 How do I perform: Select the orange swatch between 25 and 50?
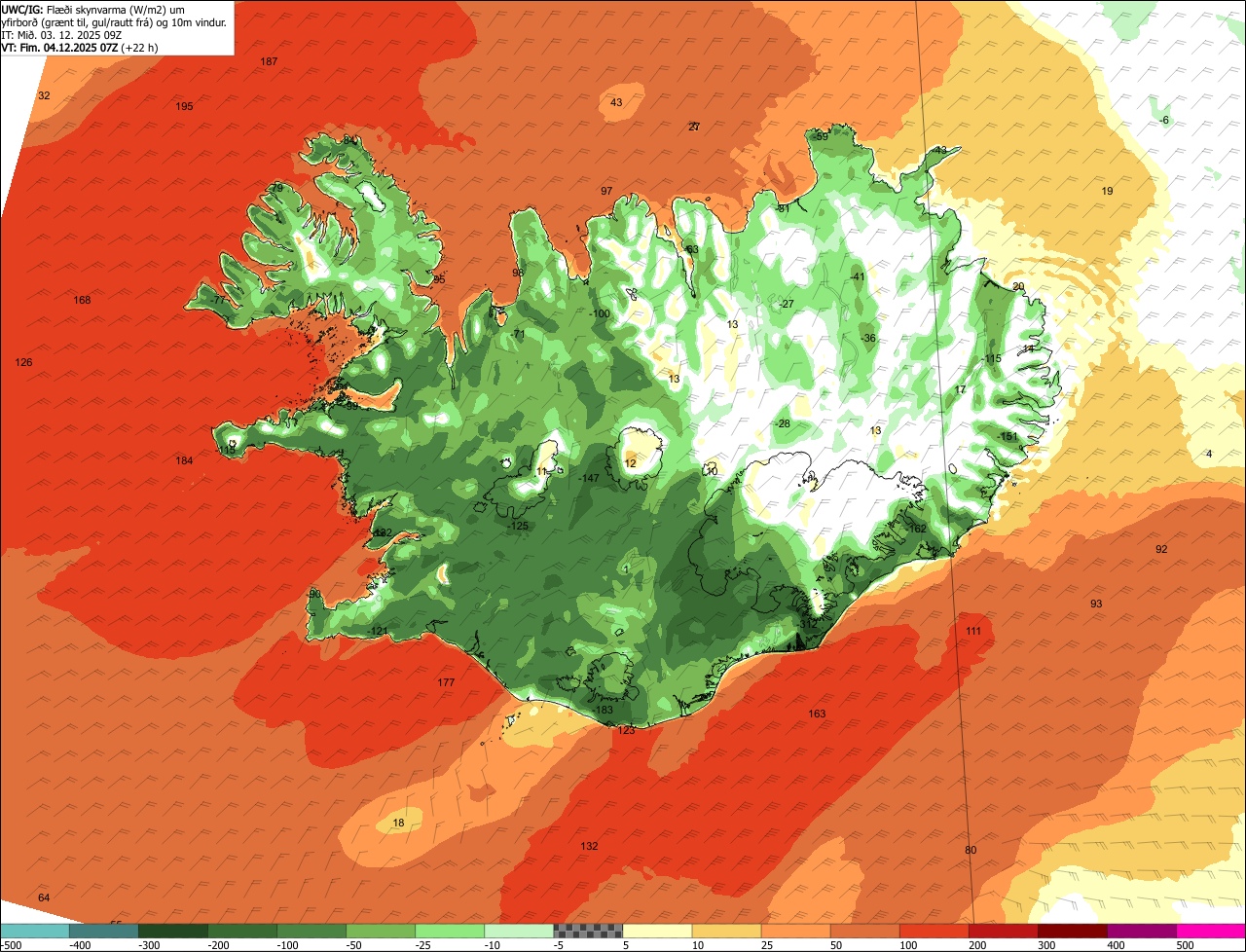point(794,931)
